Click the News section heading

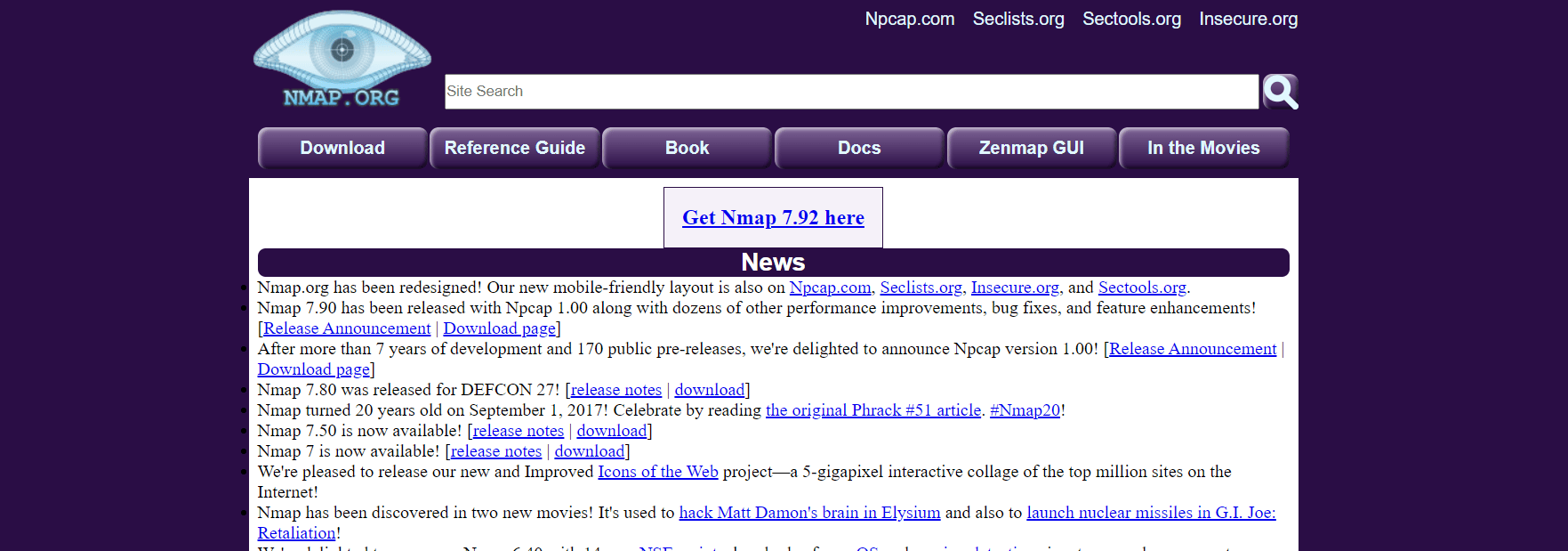click(x=773, y=263)
